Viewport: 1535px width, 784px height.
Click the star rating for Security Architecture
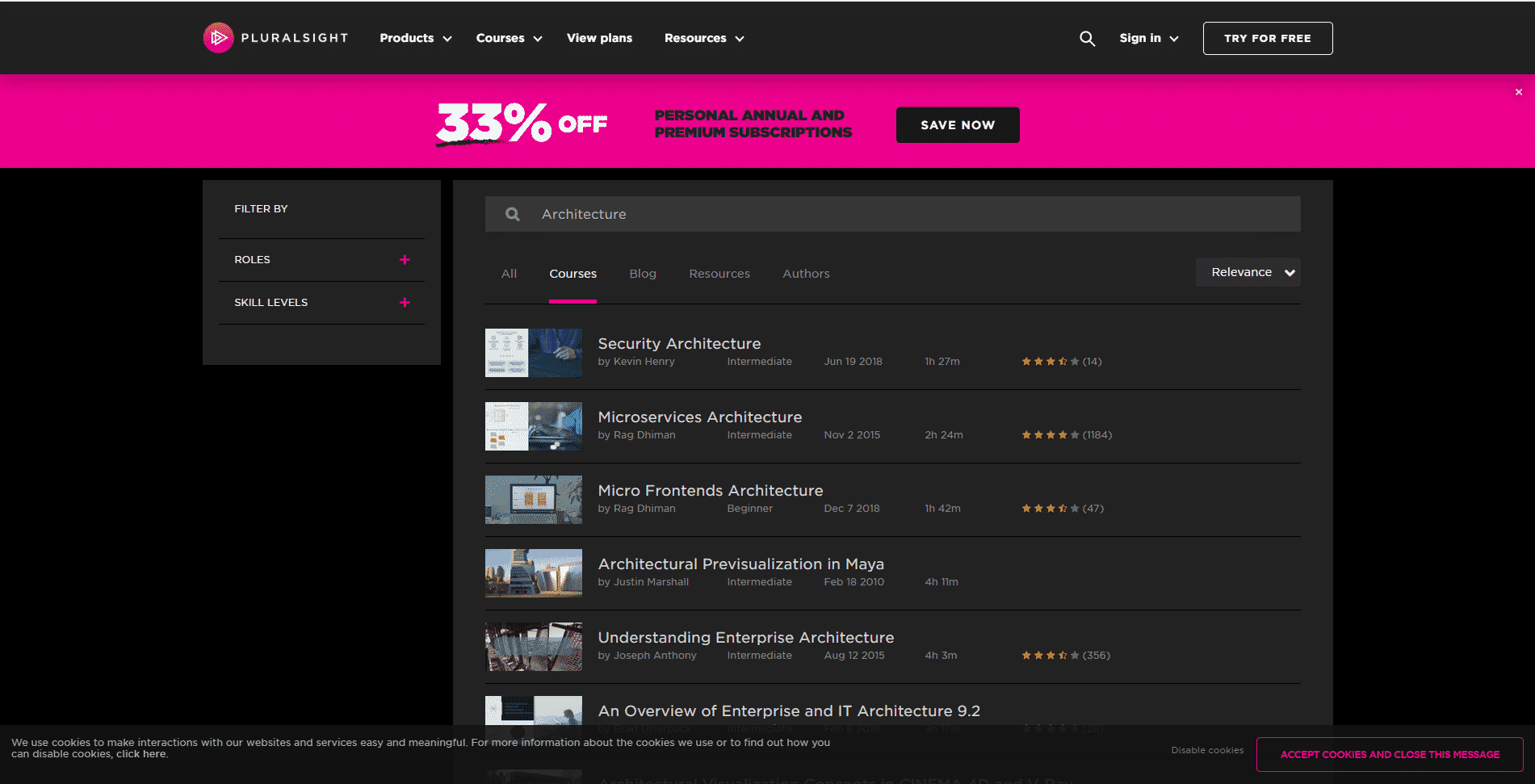1051,362
